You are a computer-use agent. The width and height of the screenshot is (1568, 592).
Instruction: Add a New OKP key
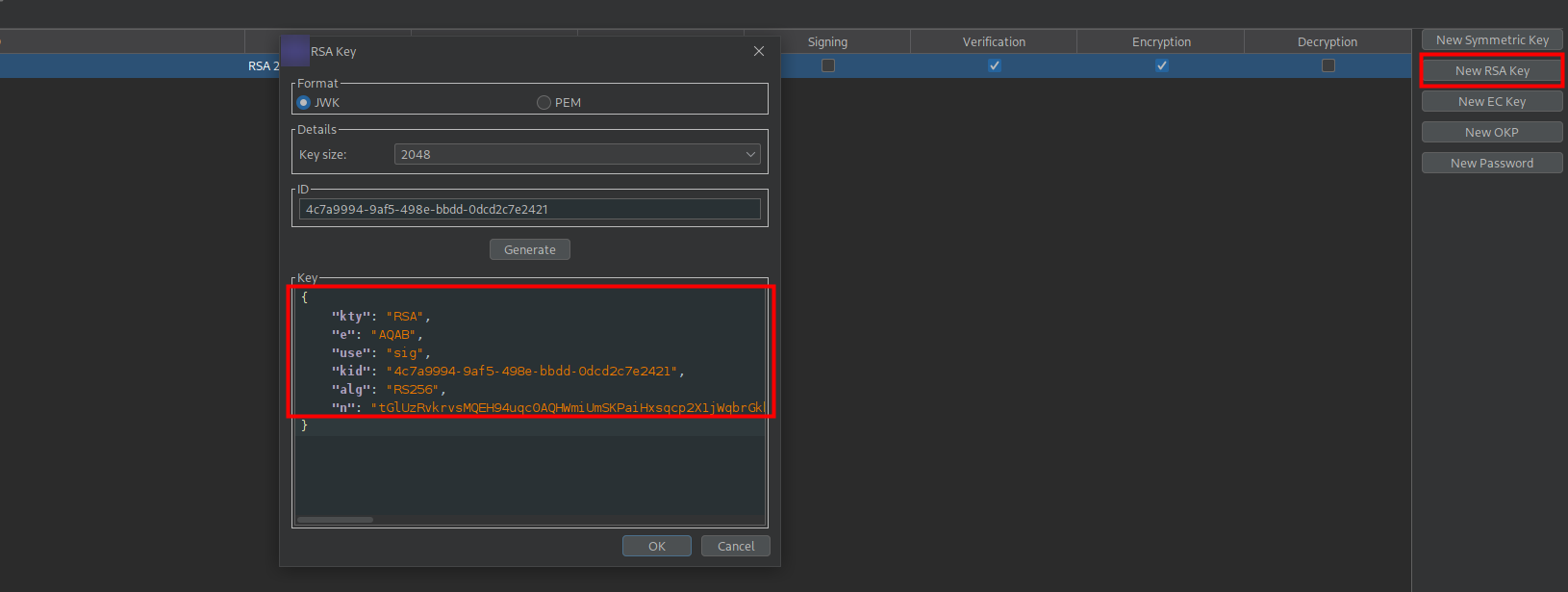pos(1492,132)
